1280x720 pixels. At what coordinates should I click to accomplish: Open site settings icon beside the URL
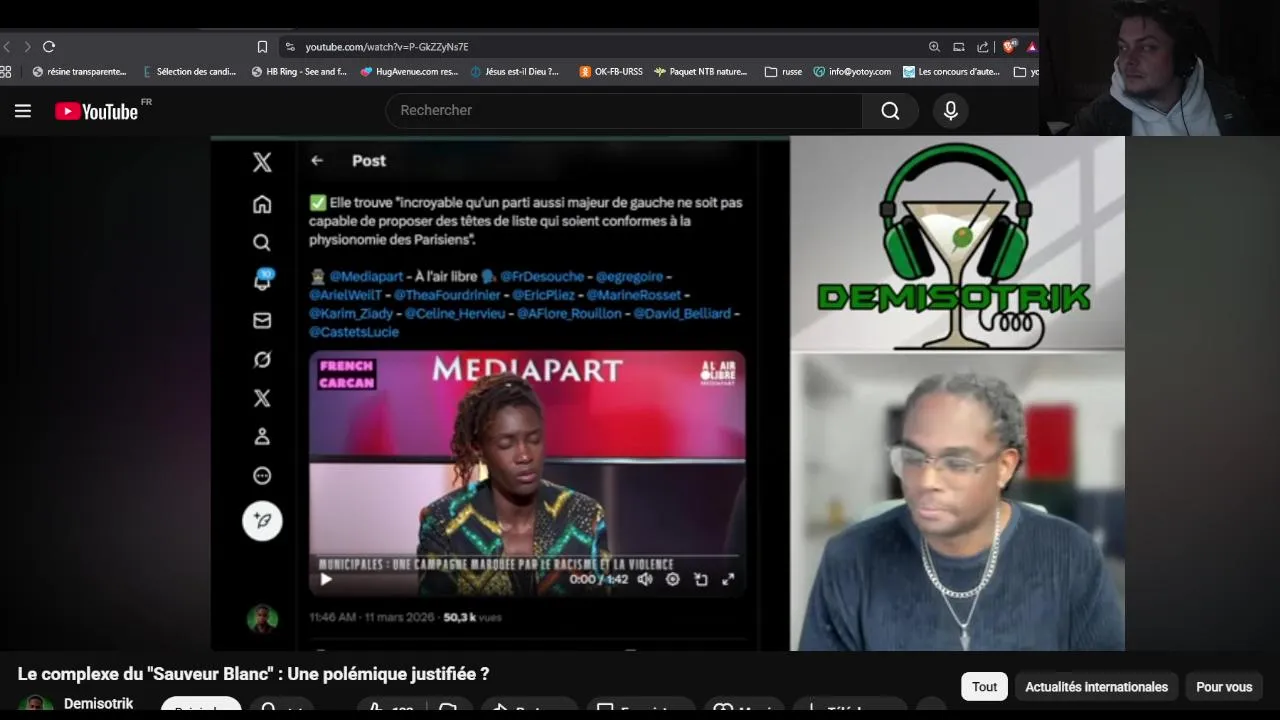(x=290, y=47)
